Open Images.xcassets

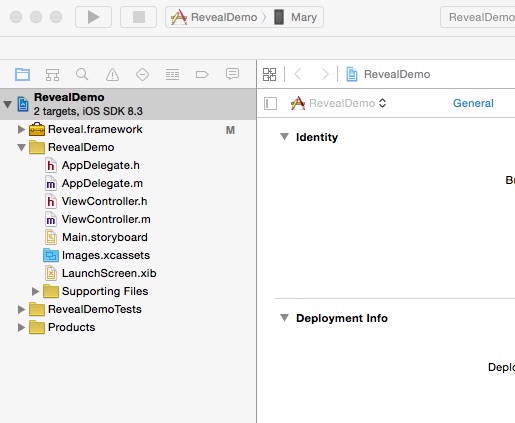click(x=128, y=255)
